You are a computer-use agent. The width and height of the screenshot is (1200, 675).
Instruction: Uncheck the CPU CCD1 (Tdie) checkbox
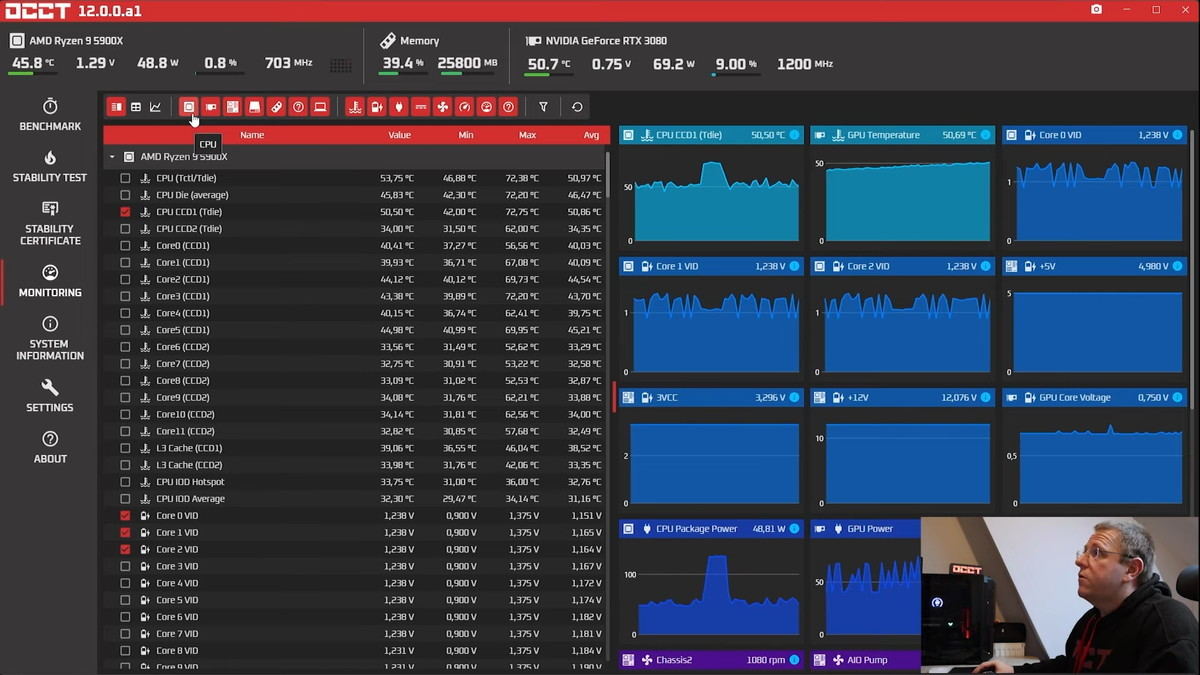click(125, 212)
